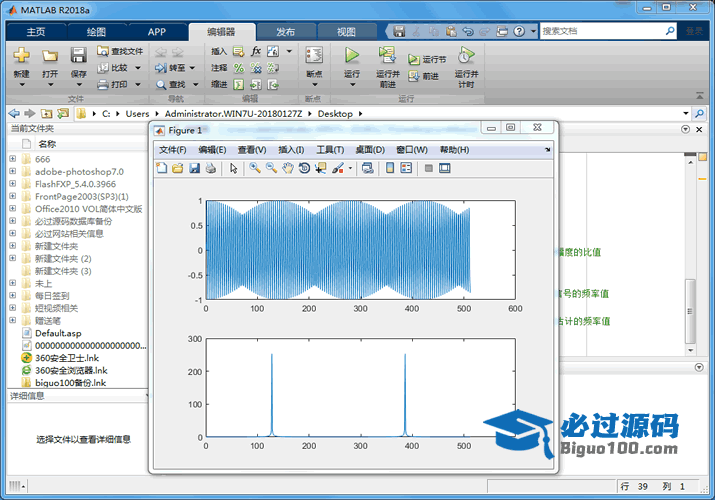Click the editor vertical scrollbar thumb
Image resolution: width=715 pixels, height=500 pixels.
[690, 311]
